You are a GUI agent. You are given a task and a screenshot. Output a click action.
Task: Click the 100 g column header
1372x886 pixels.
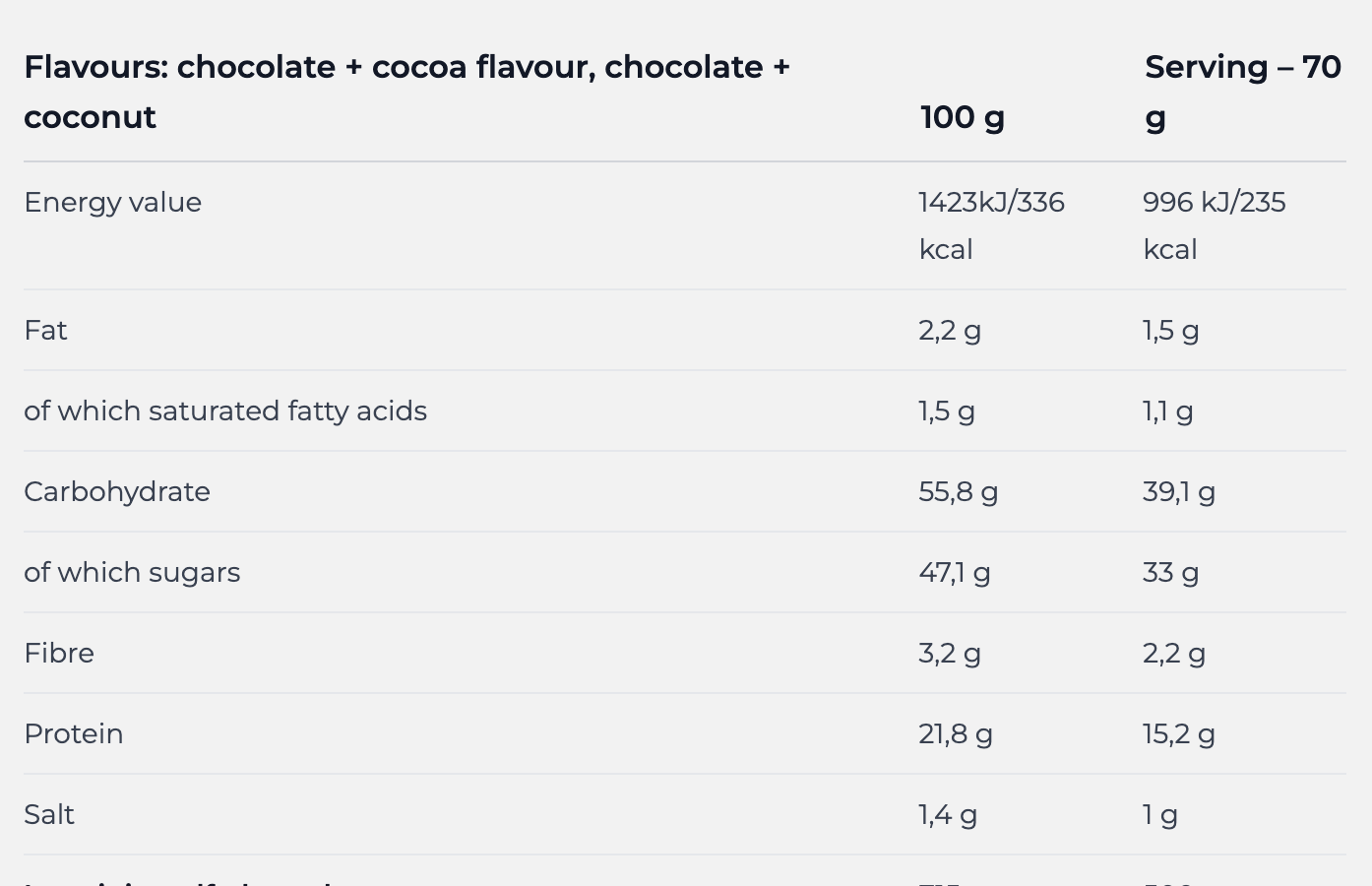(962, 117)
